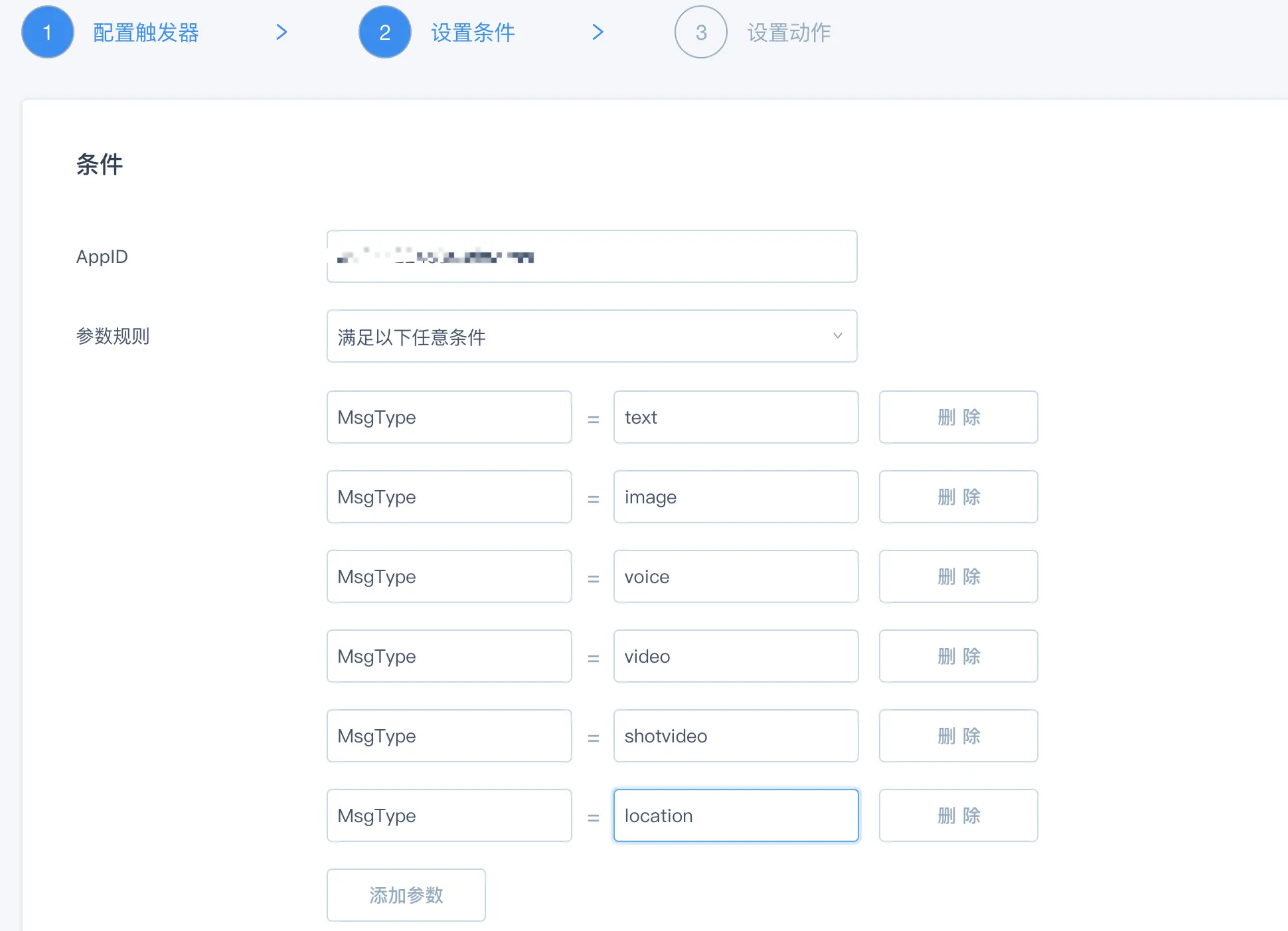Click the step 2 circle icon
The width and height of the screenshot is (1288, 931).
click(384, 32)
